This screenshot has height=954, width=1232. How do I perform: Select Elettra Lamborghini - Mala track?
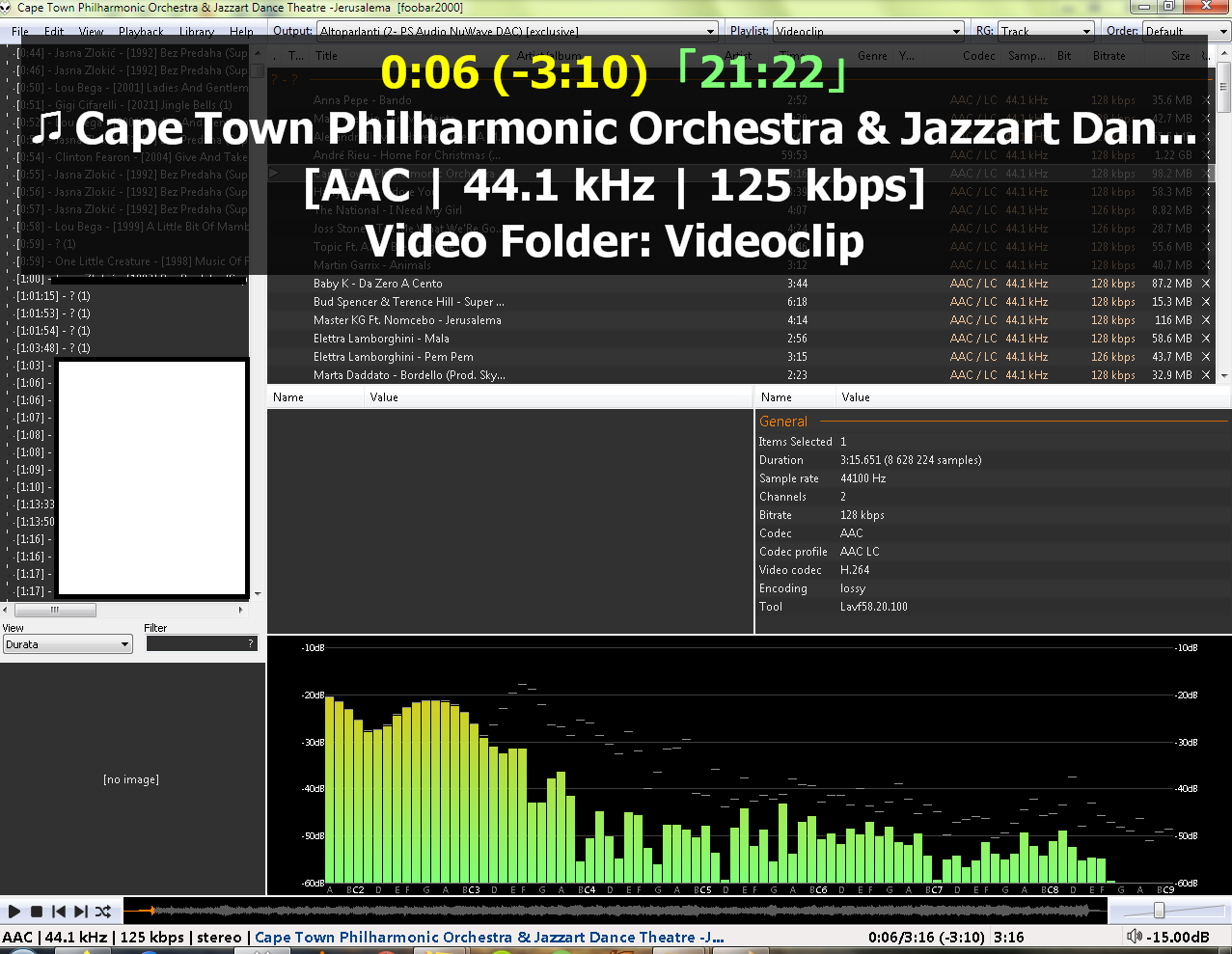click(381, 339)
